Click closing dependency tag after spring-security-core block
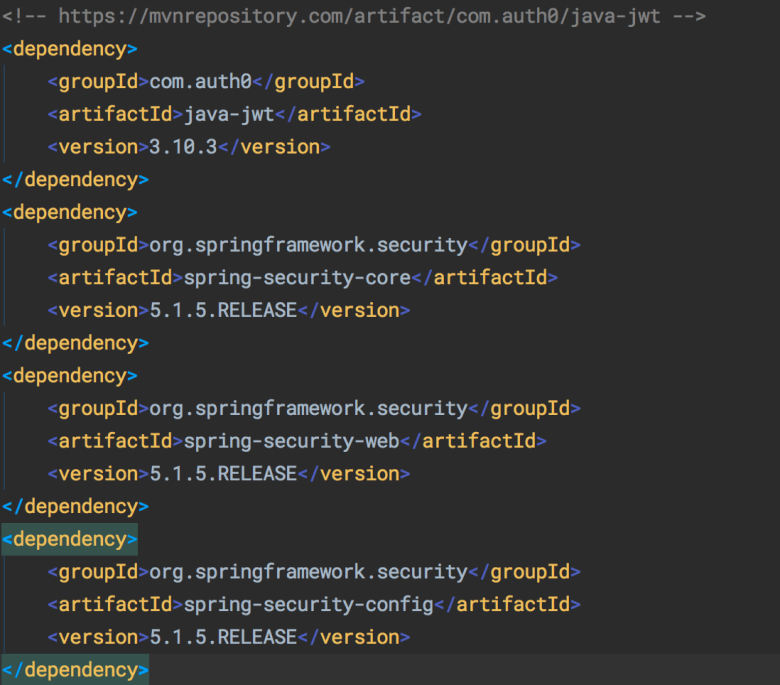Screen dimensions: 780x685 pos(75,343)
